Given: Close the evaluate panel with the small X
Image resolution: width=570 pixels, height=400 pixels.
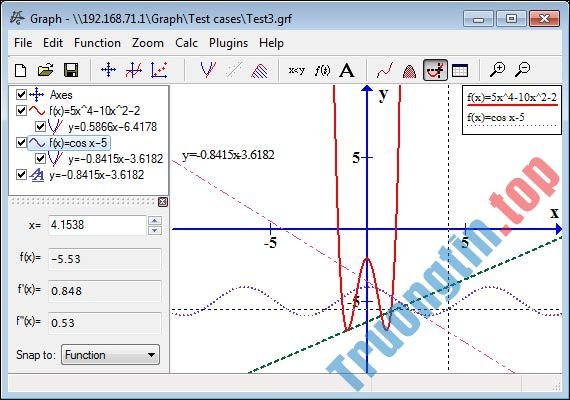Looking at the screenshot, I should click(163, 202).
